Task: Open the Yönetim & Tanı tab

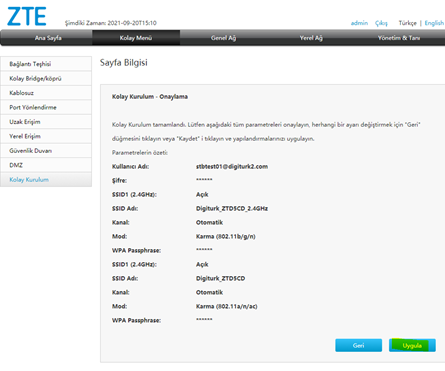Action: pos(399,38)
